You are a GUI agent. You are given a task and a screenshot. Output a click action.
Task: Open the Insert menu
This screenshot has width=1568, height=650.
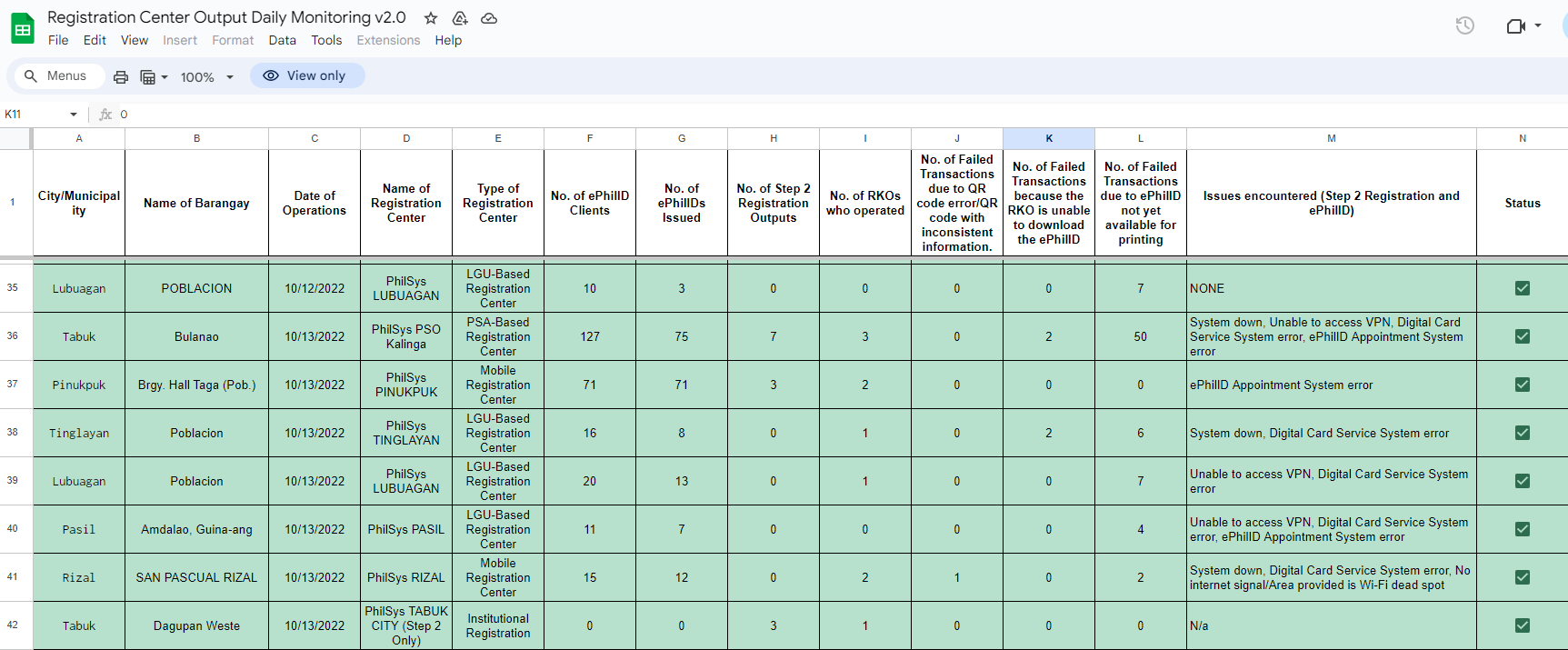point(180,40)
